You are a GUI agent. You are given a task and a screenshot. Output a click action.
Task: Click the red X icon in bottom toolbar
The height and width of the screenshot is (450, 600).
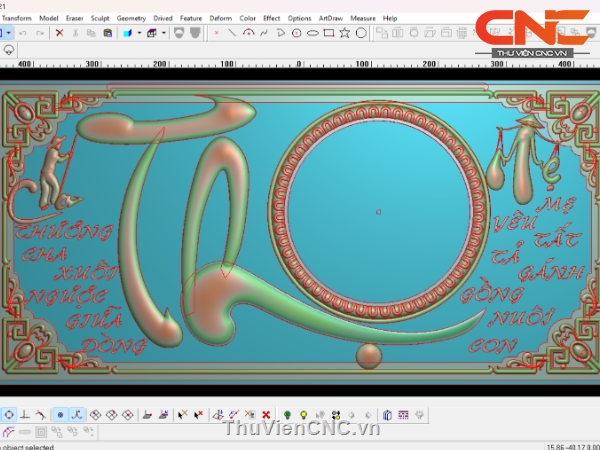point(266,414)
